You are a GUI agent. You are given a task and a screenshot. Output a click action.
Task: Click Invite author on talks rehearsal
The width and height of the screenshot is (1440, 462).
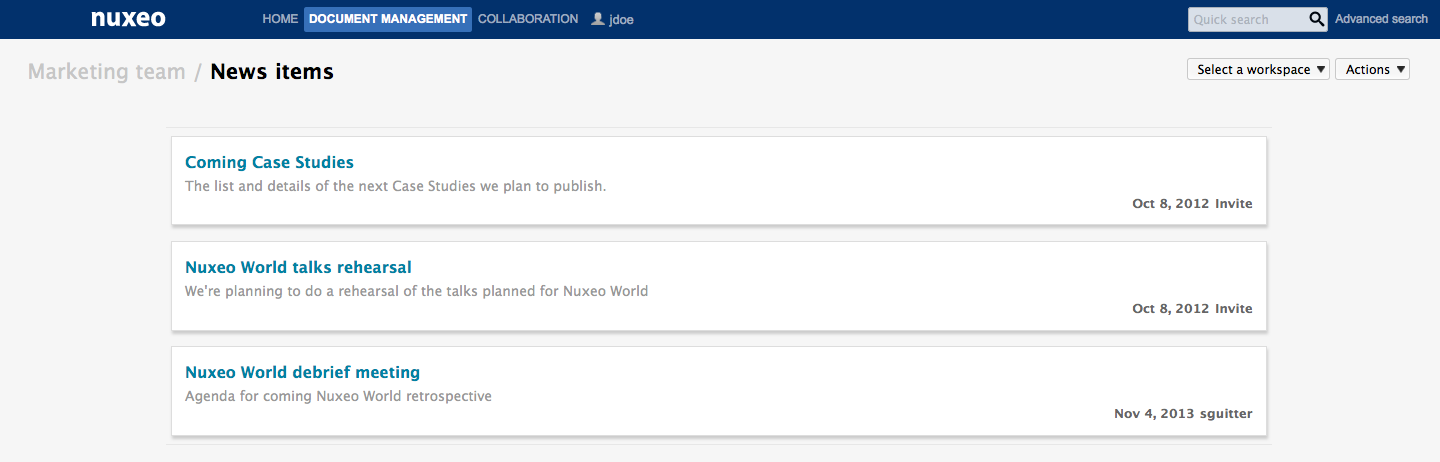(1233, 308)
